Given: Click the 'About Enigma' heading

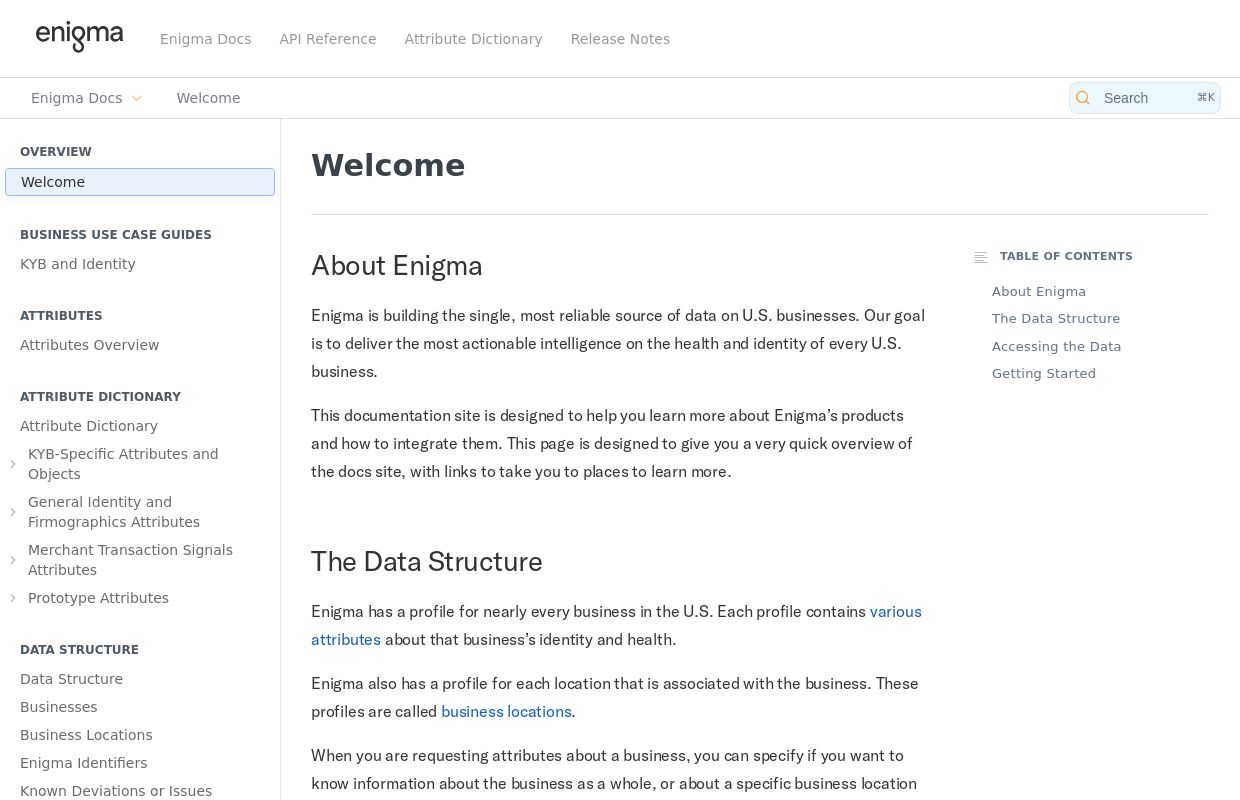Looking at the screenshot, I should pyautogui.click(x=397, y=266).
